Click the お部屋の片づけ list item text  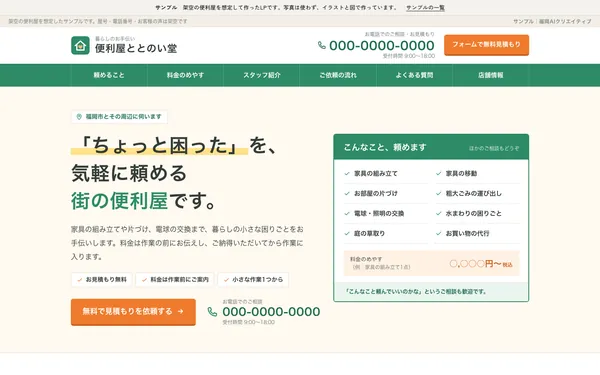[x=376, y=194]
